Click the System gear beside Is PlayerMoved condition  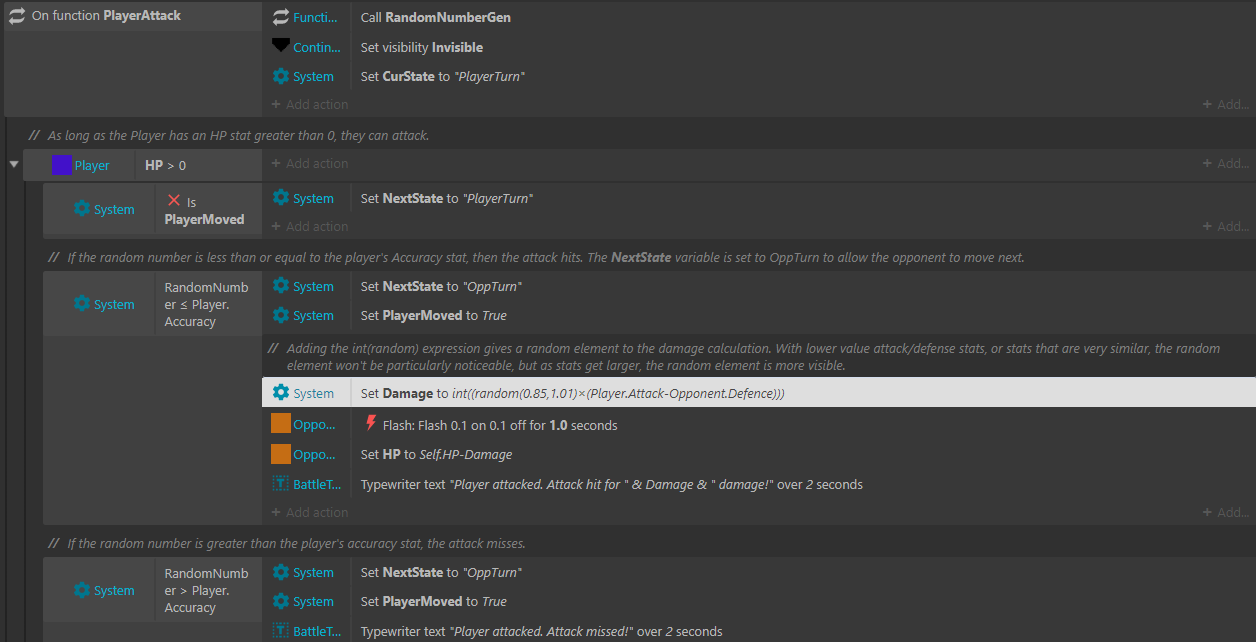click(83, 209)
